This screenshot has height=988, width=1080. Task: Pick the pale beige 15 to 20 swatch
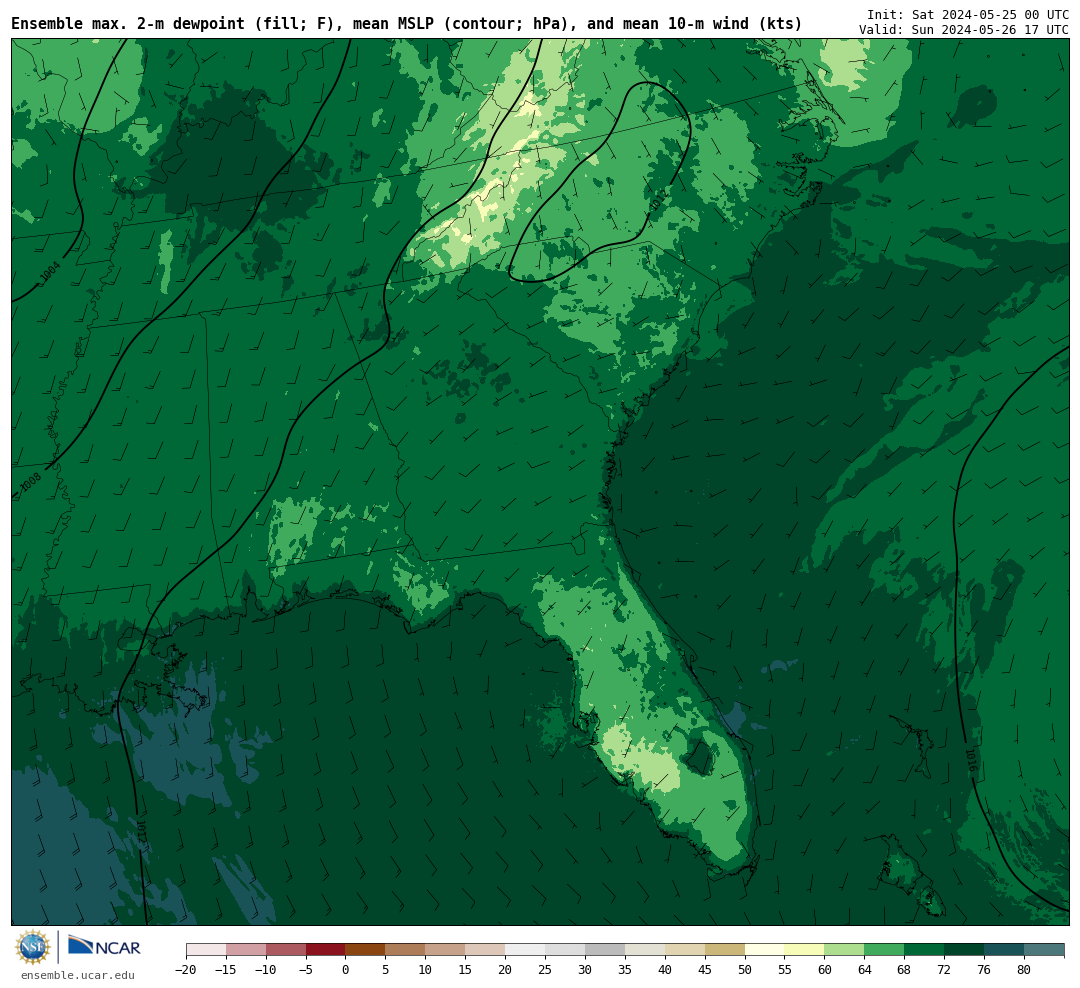pos(486,950)
